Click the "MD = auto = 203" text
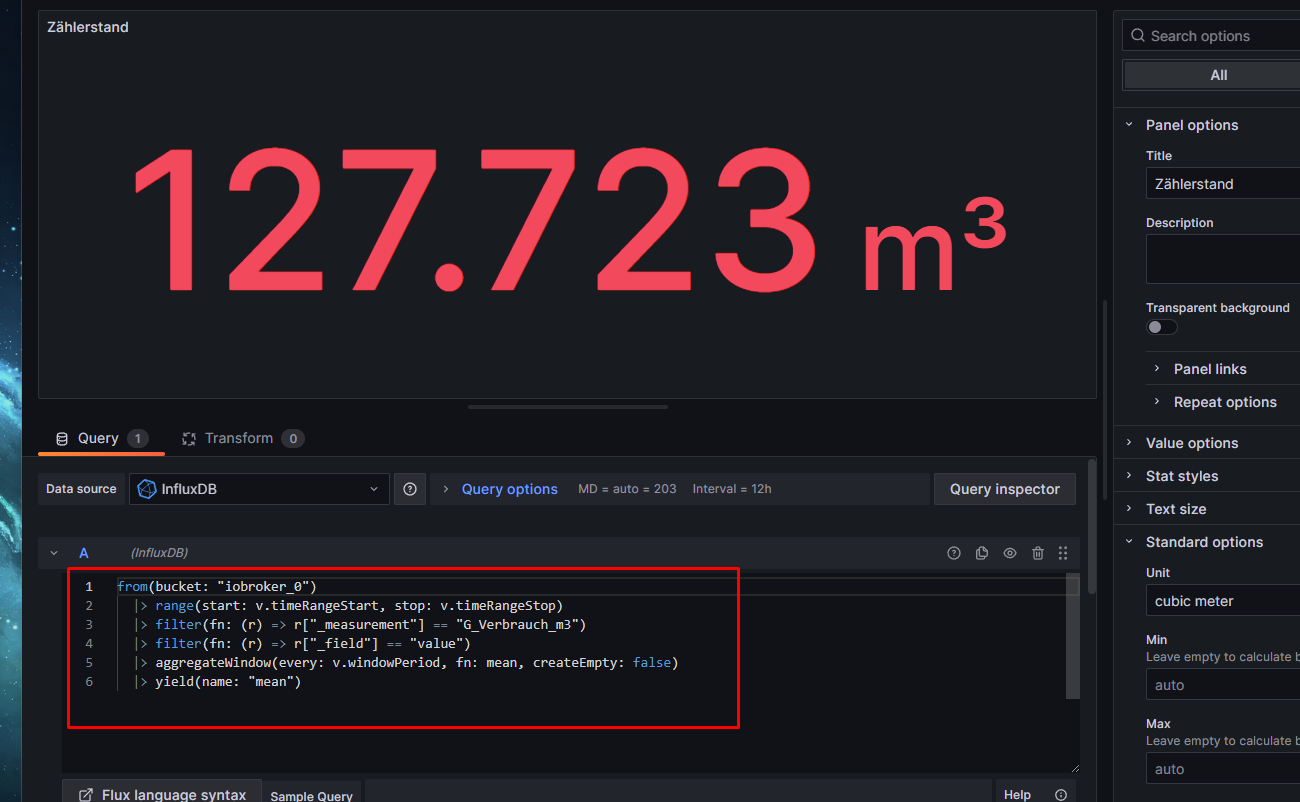The width and height of the screenshot is (1300, 802). pos(627,489)
